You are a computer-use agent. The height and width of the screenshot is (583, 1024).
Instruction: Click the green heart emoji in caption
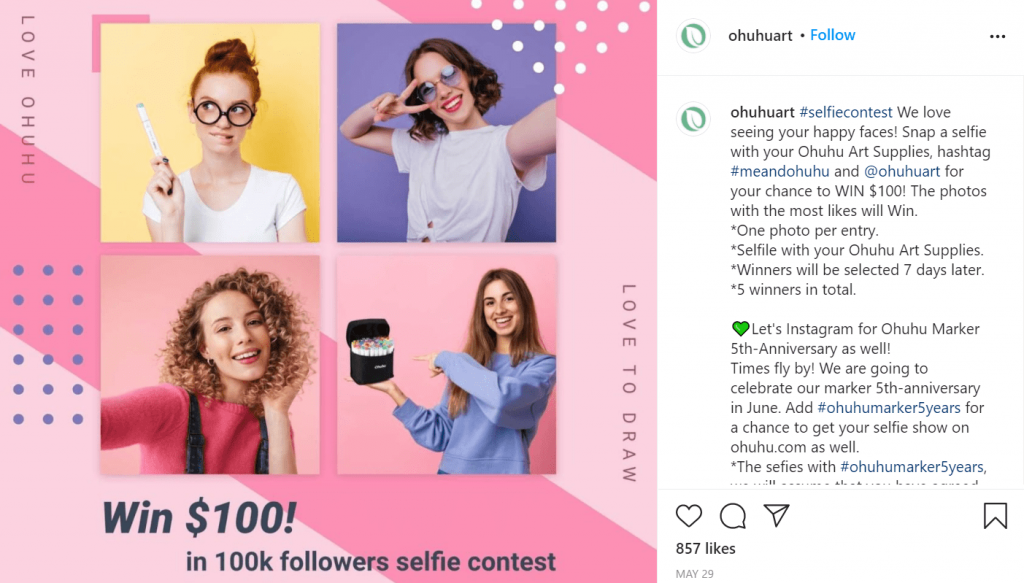(740, 328)
